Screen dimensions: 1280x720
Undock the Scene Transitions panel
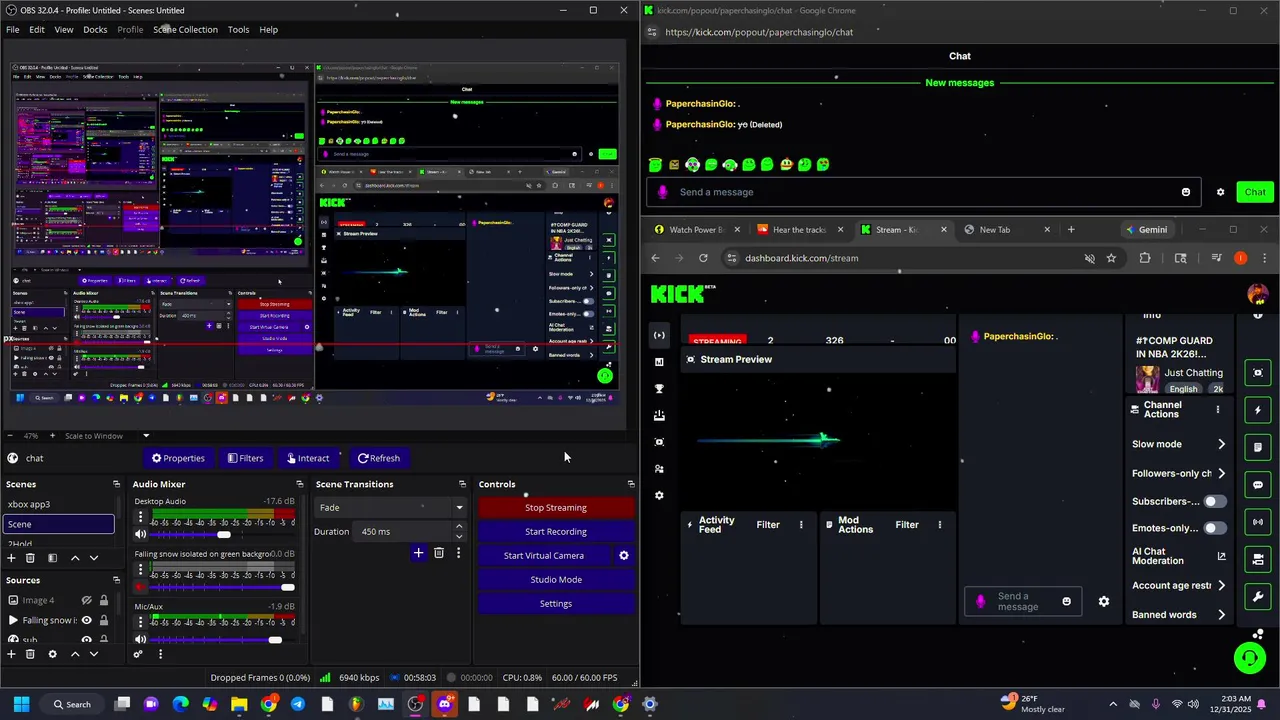462,484
